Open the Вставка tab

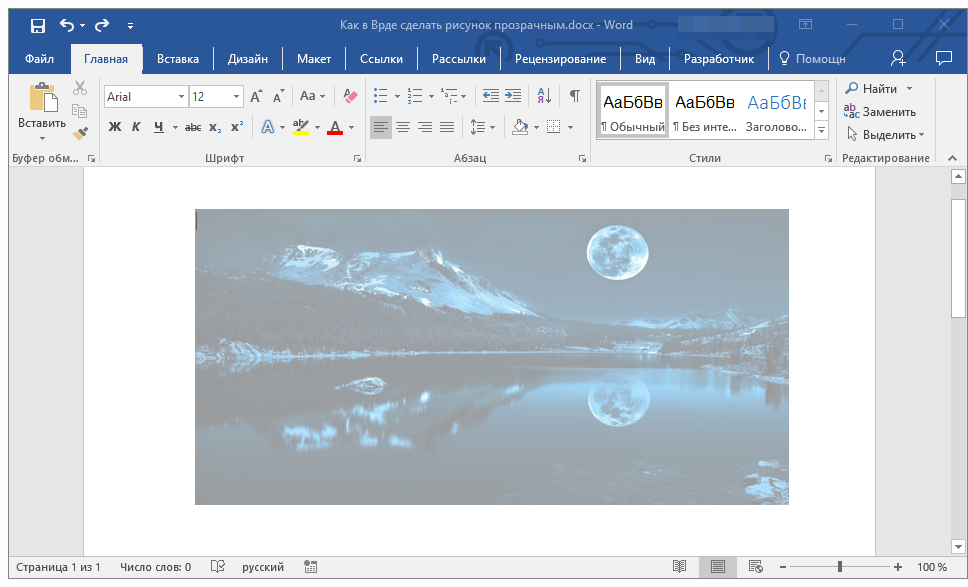pos(177,59)
